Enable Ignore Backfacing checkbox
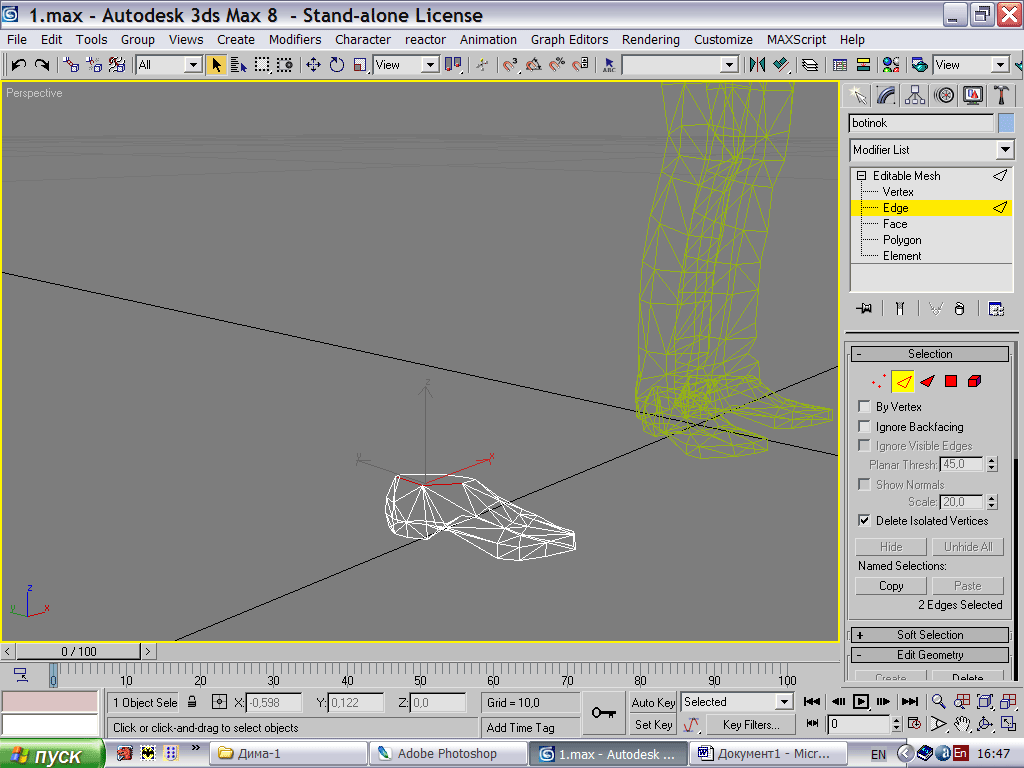 [864, 426]
